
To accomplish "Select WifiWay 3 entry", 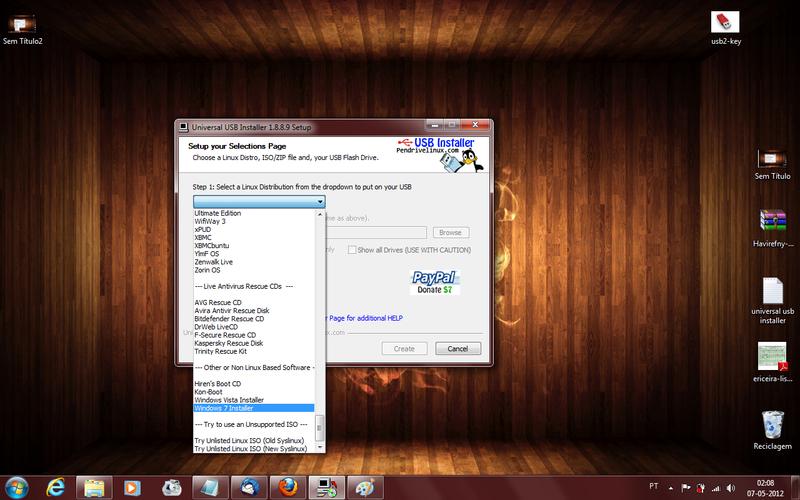I will pos(254,221).
